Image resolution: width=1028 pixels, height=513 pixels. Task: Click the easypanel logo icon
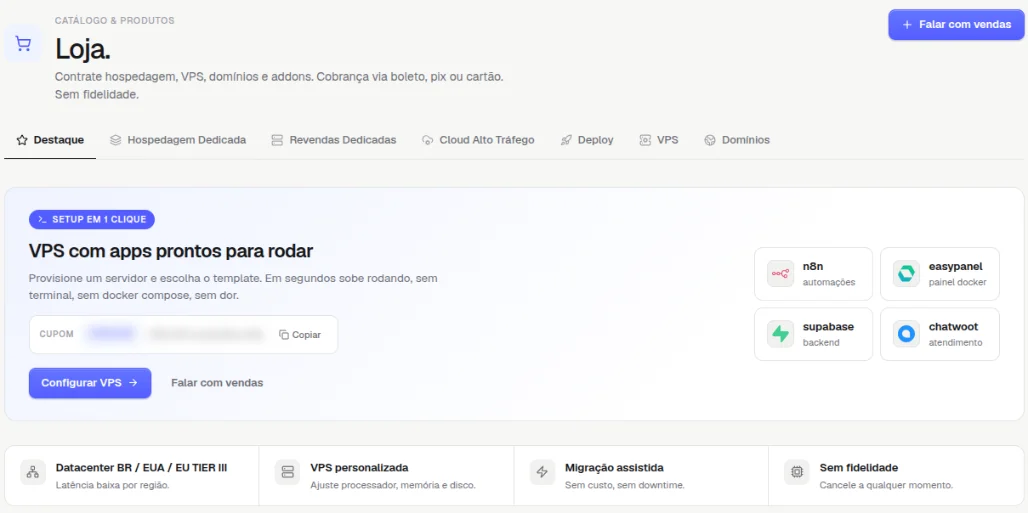tap(907, 274)
